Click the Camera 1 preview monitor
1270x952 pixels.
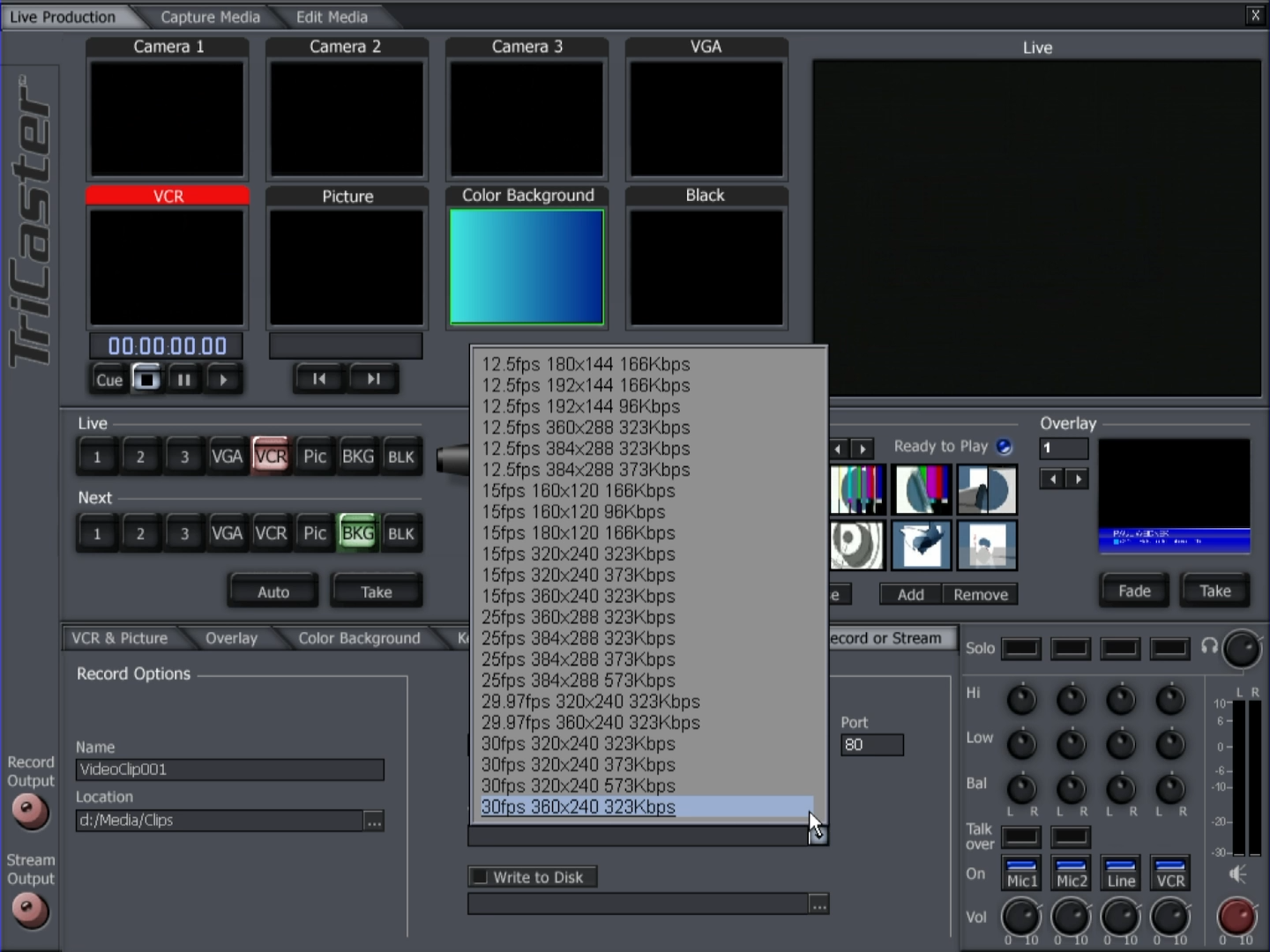pos(168,119)
